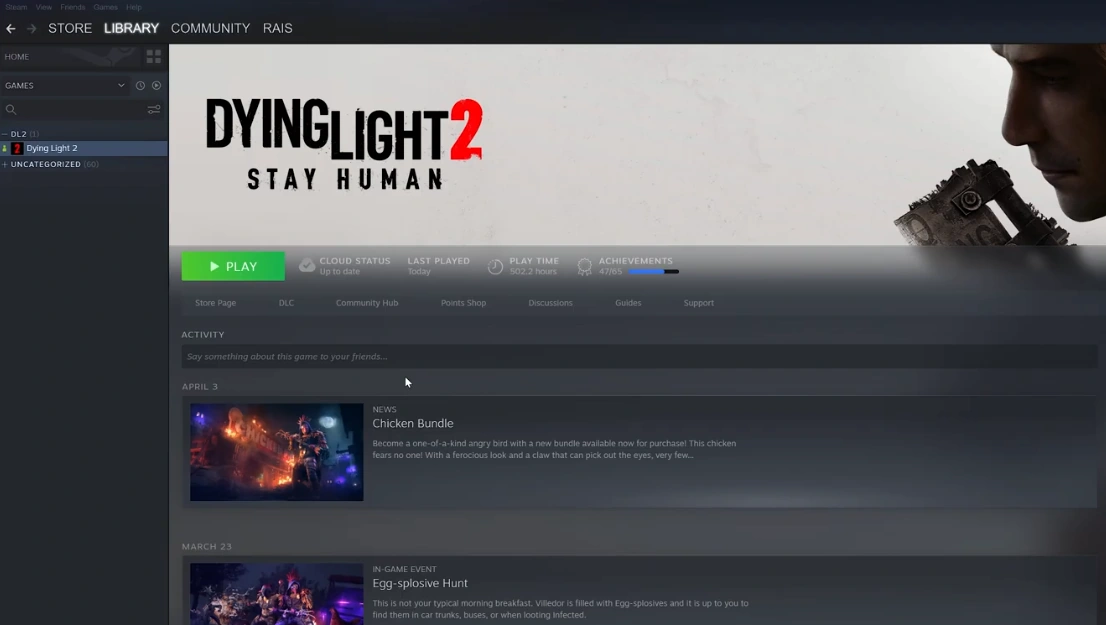
Task: Open the DLC link
Action: [286, 303]
